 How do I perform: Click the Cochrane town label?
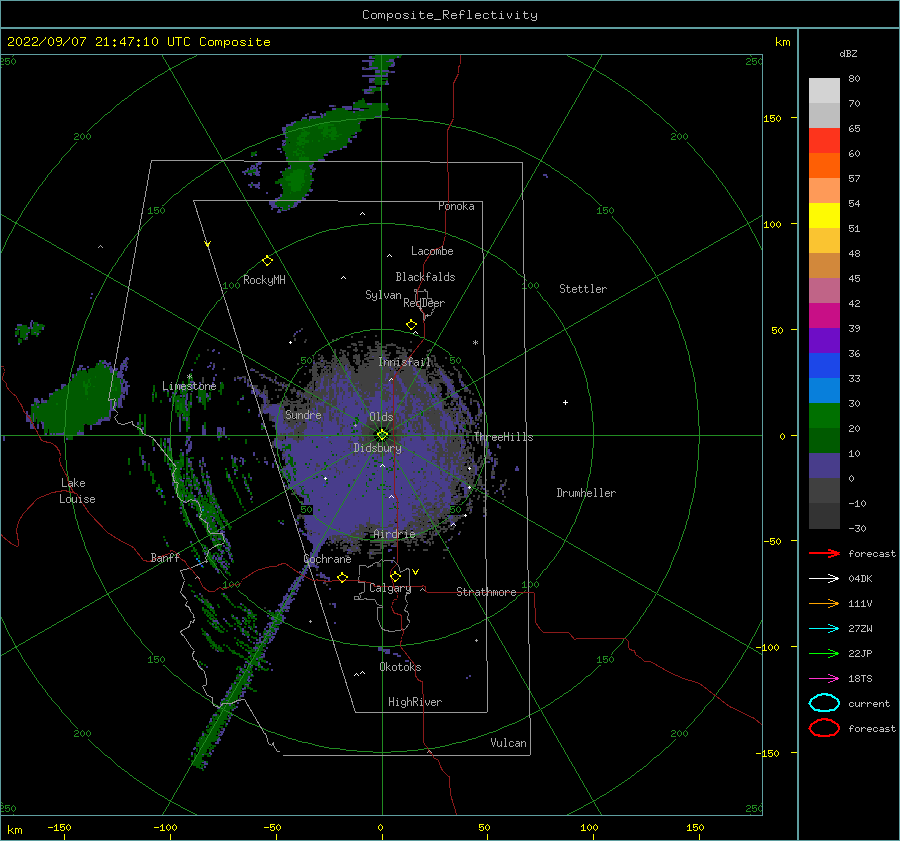click(327, 559)
